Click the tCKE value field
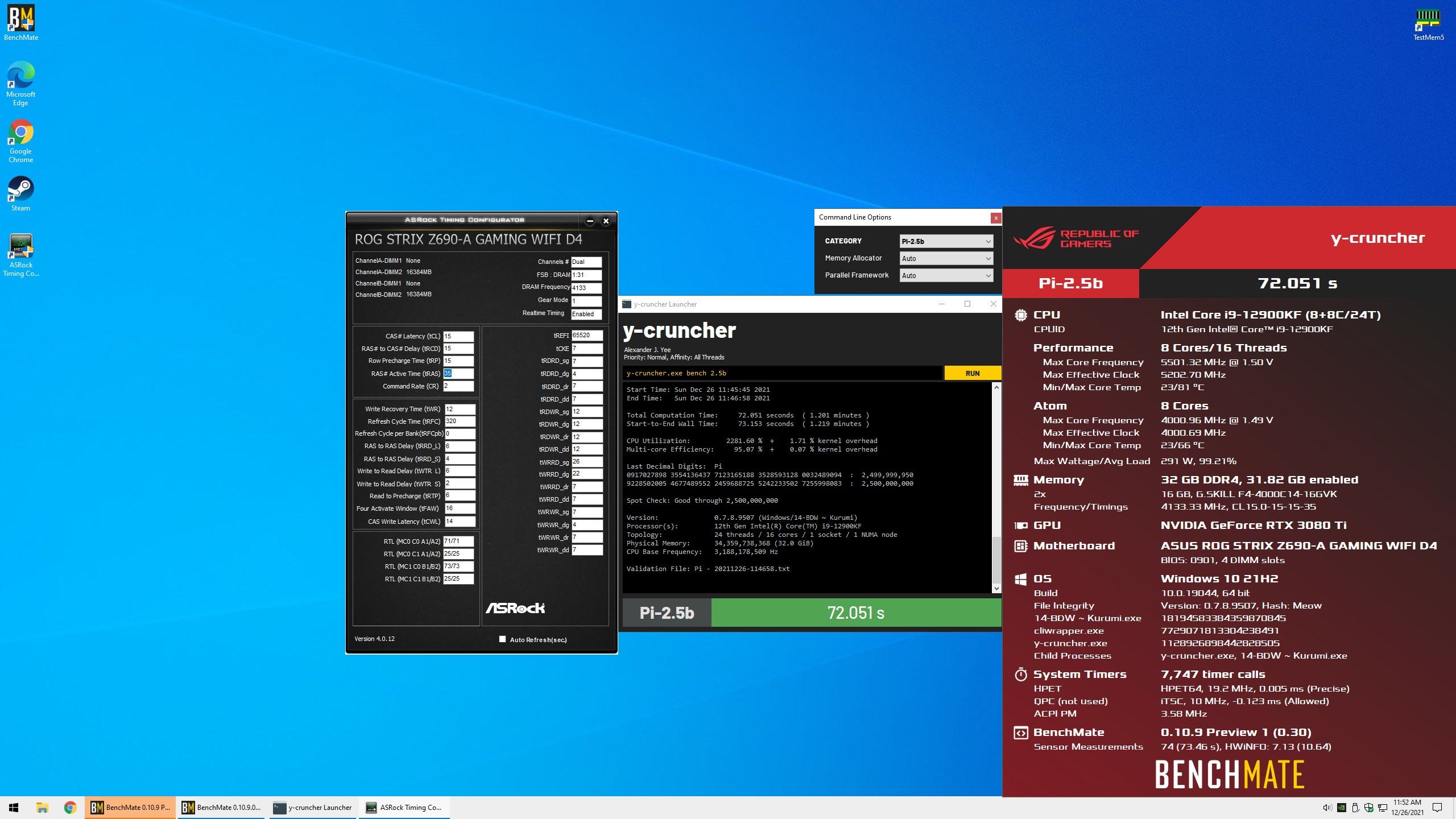Image resolution: width=1456 pixels, height=819 pixels. pyautogui.click(x=587, y=348)
